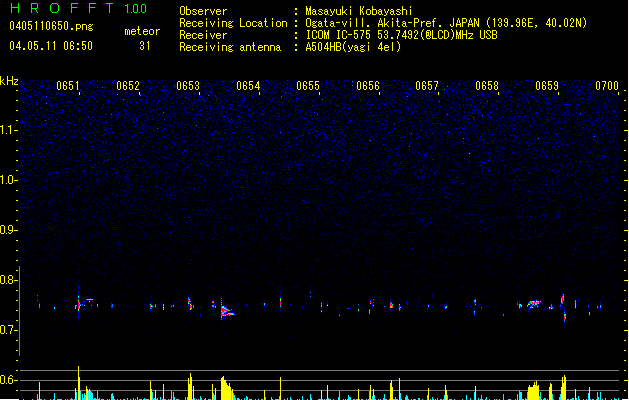Click the 0653 time marker

[188, 86]
